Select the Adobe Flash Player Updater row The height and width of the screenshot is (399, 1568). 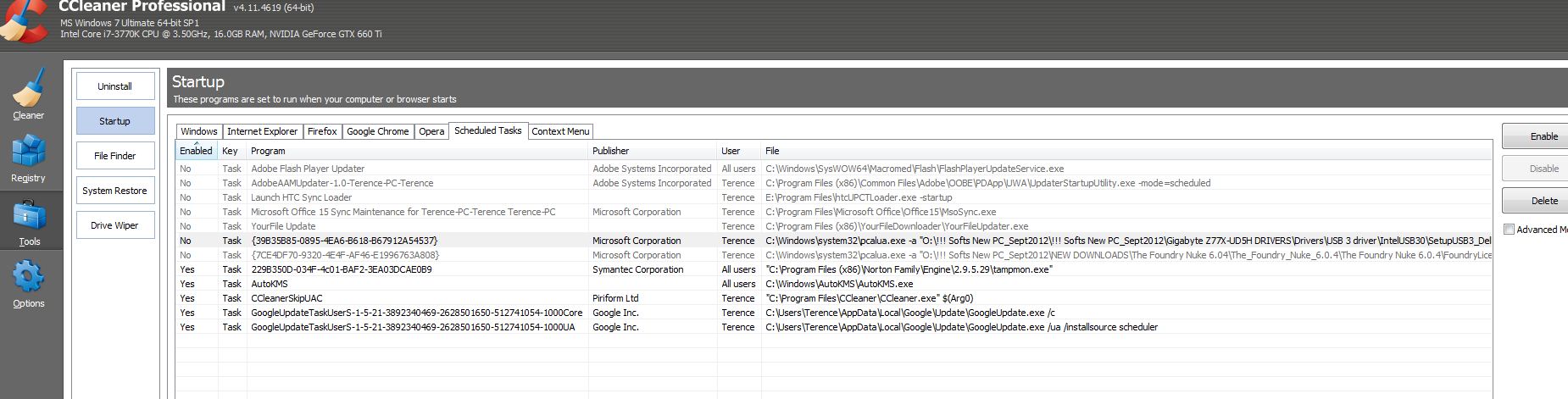[x=834, y=169]
